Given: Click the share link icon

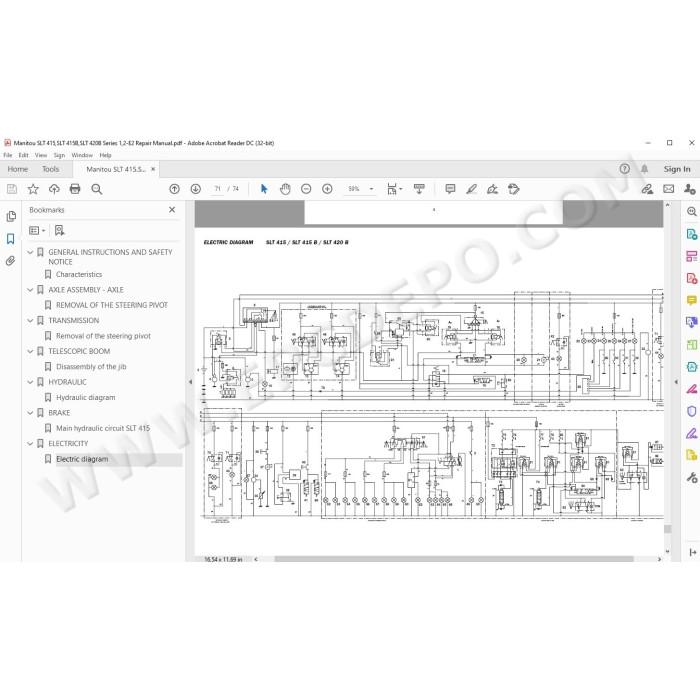Looking at the screenshot, I should (x=647, y=189).
